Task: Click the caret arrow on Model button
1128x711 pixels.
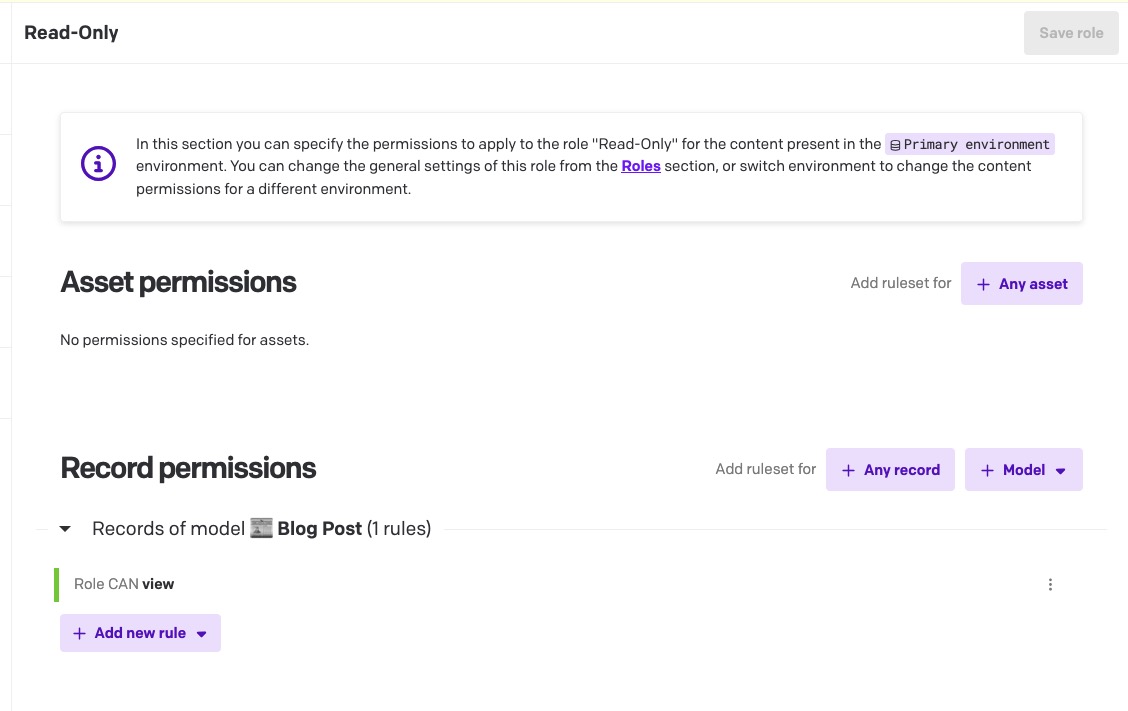Action: coord(1060,471)
